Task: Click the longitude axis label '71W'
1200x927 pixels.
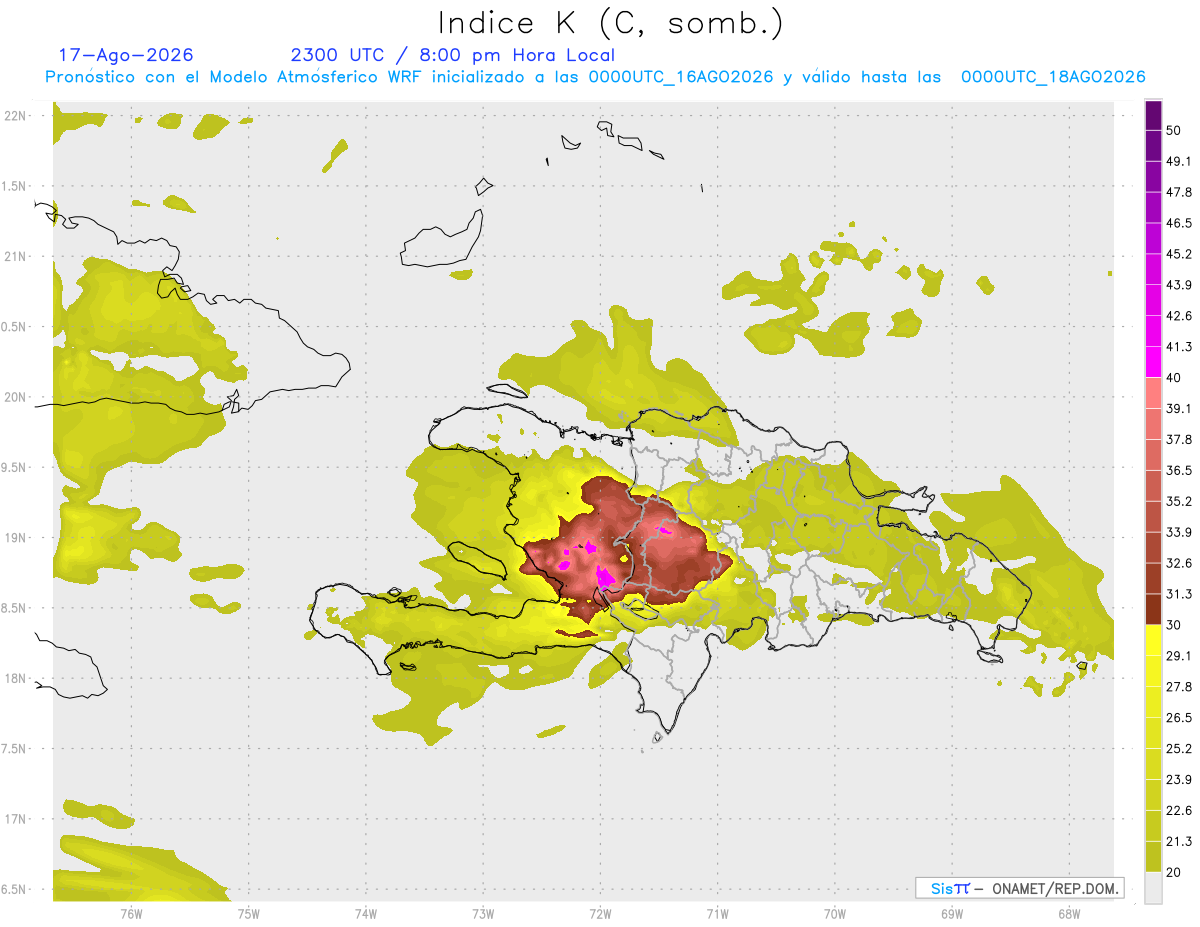Action: pos(717,912)
